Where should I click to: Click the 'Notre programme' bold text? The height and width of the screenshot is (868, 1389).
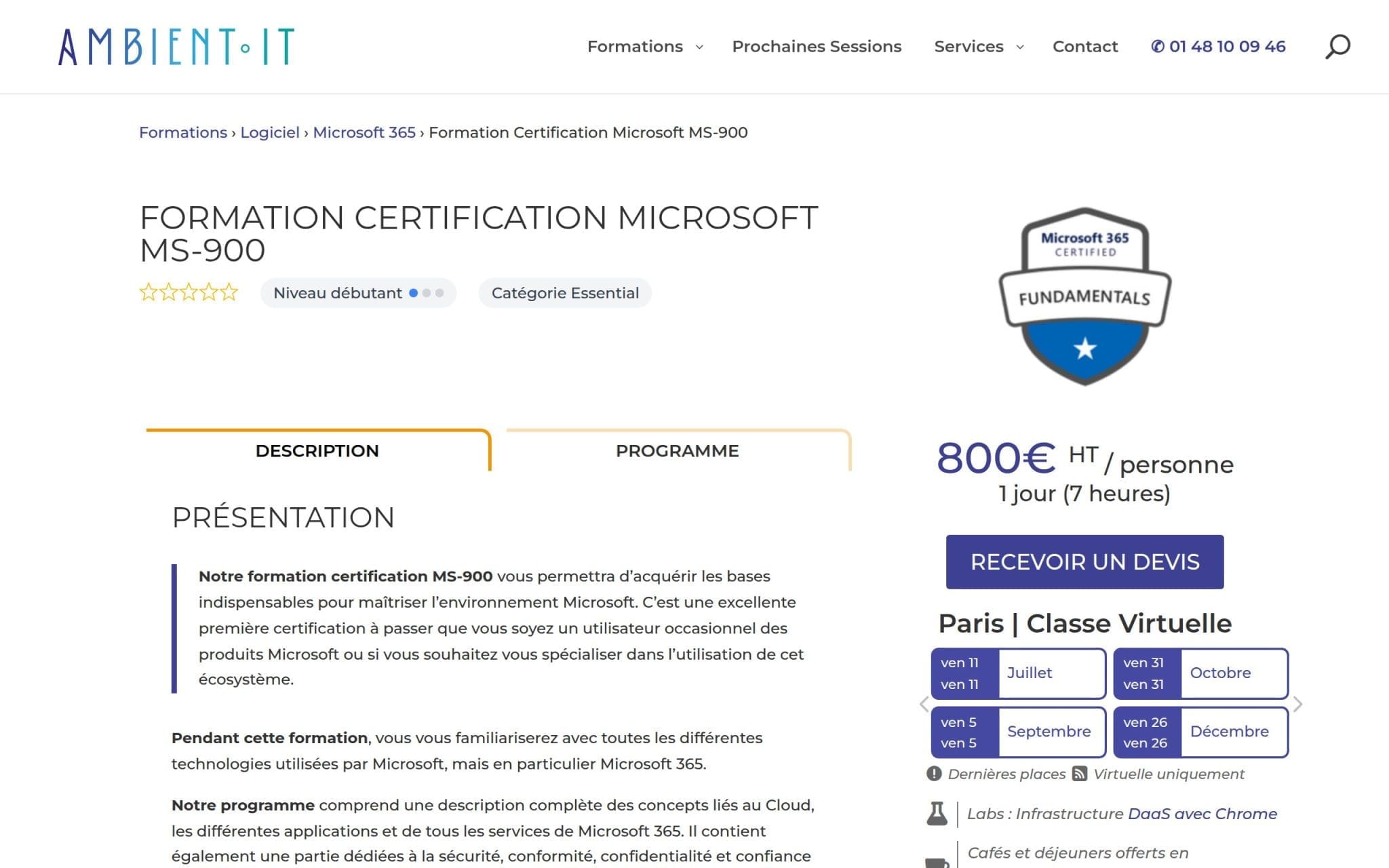pyautogui.click(x=243, y=805)
